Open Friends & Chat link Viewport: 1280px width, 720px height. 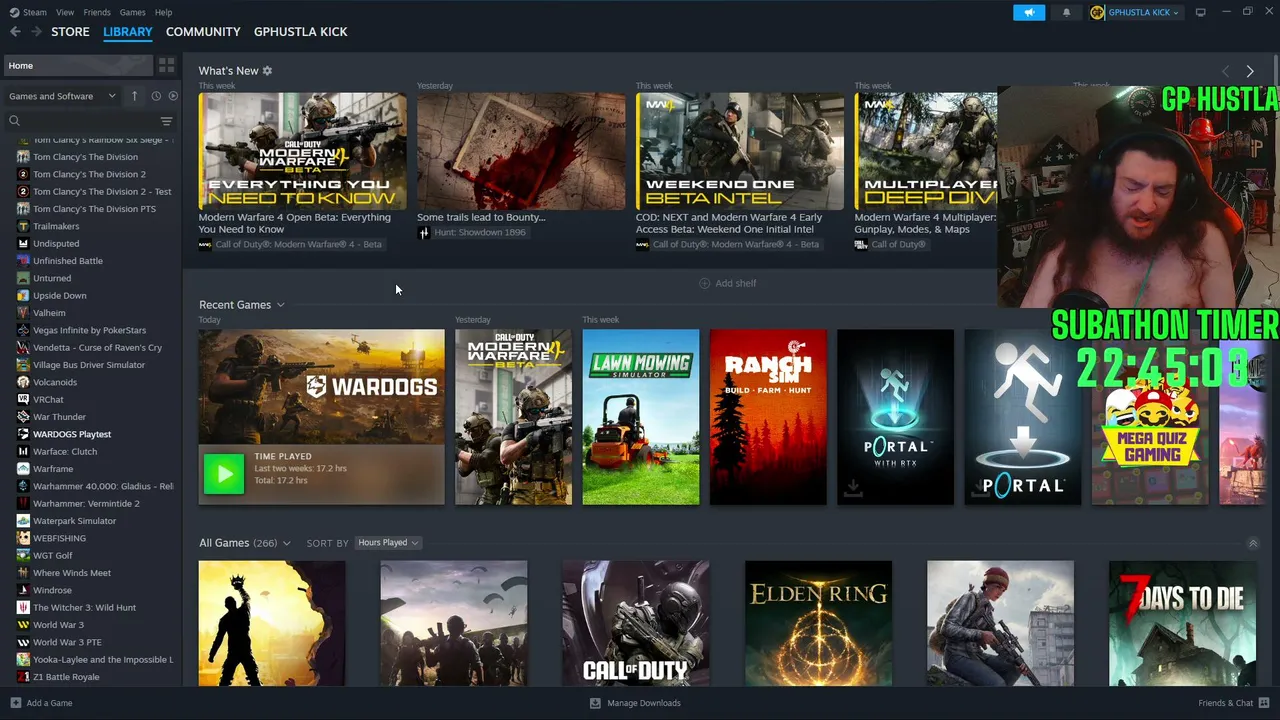tap(1226, 703)
